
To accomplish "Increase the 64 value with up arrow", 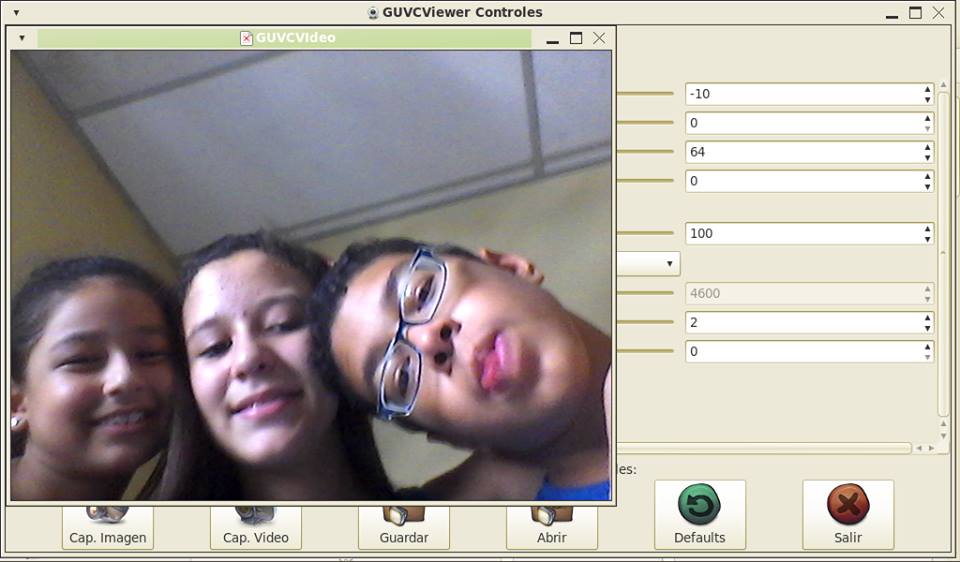I will coord(928,147).
